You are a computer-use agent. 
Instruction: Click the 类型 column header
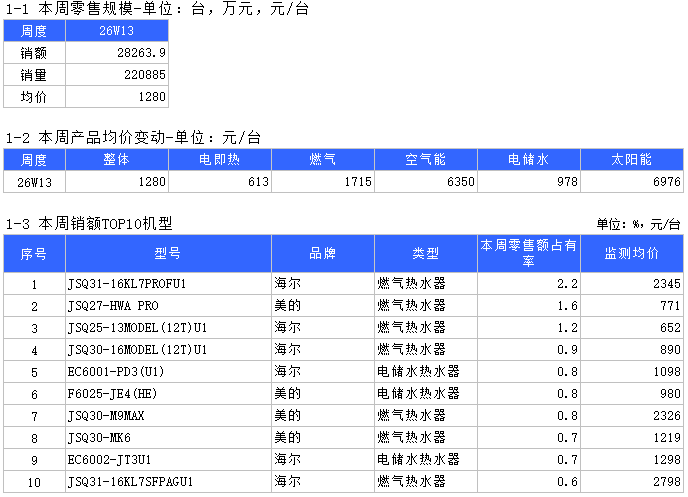click(426, 254)
